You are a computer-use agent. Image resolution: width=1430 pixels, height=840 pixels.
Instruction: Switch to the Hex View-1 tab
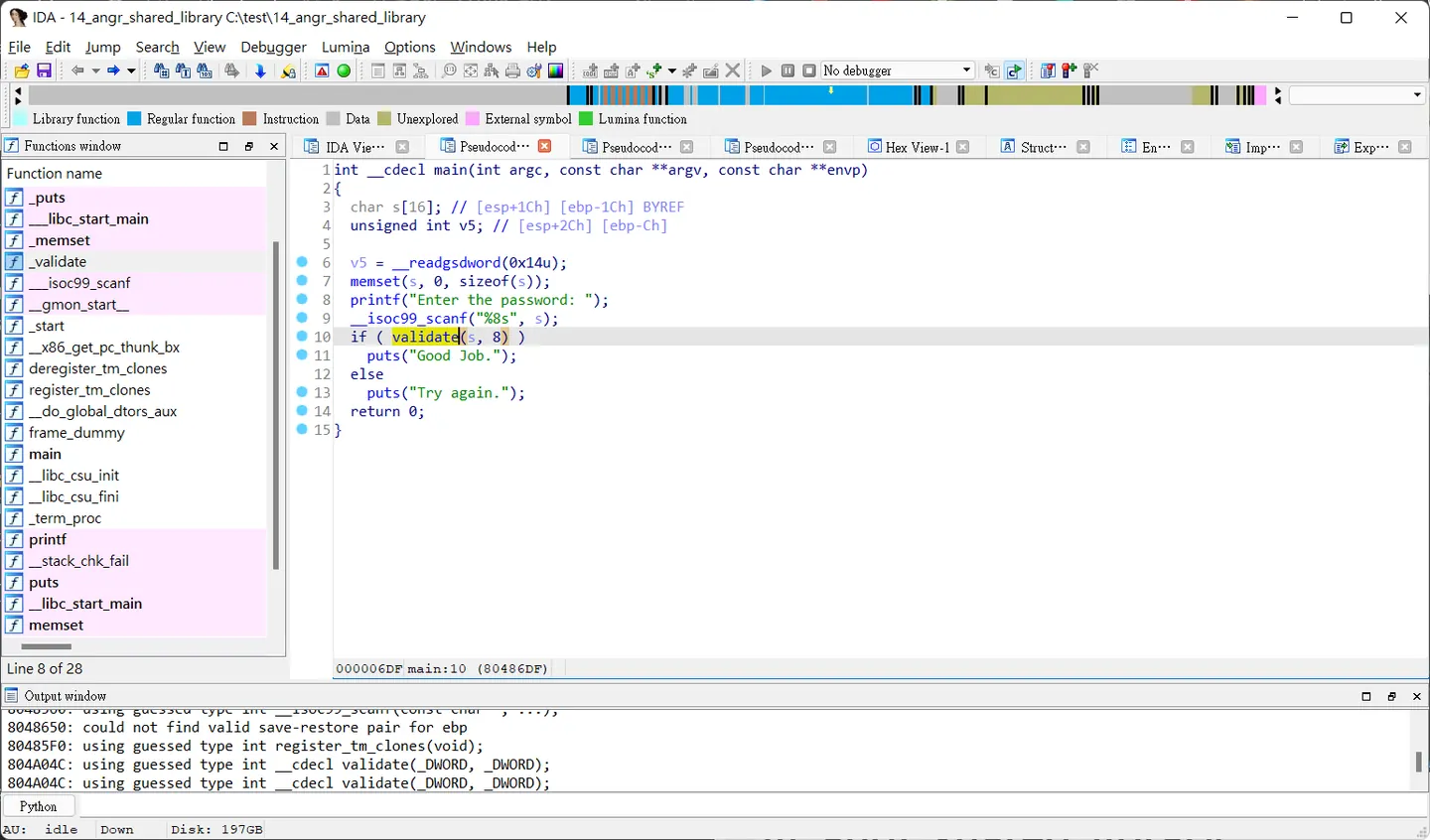click(x=917, y=147)
